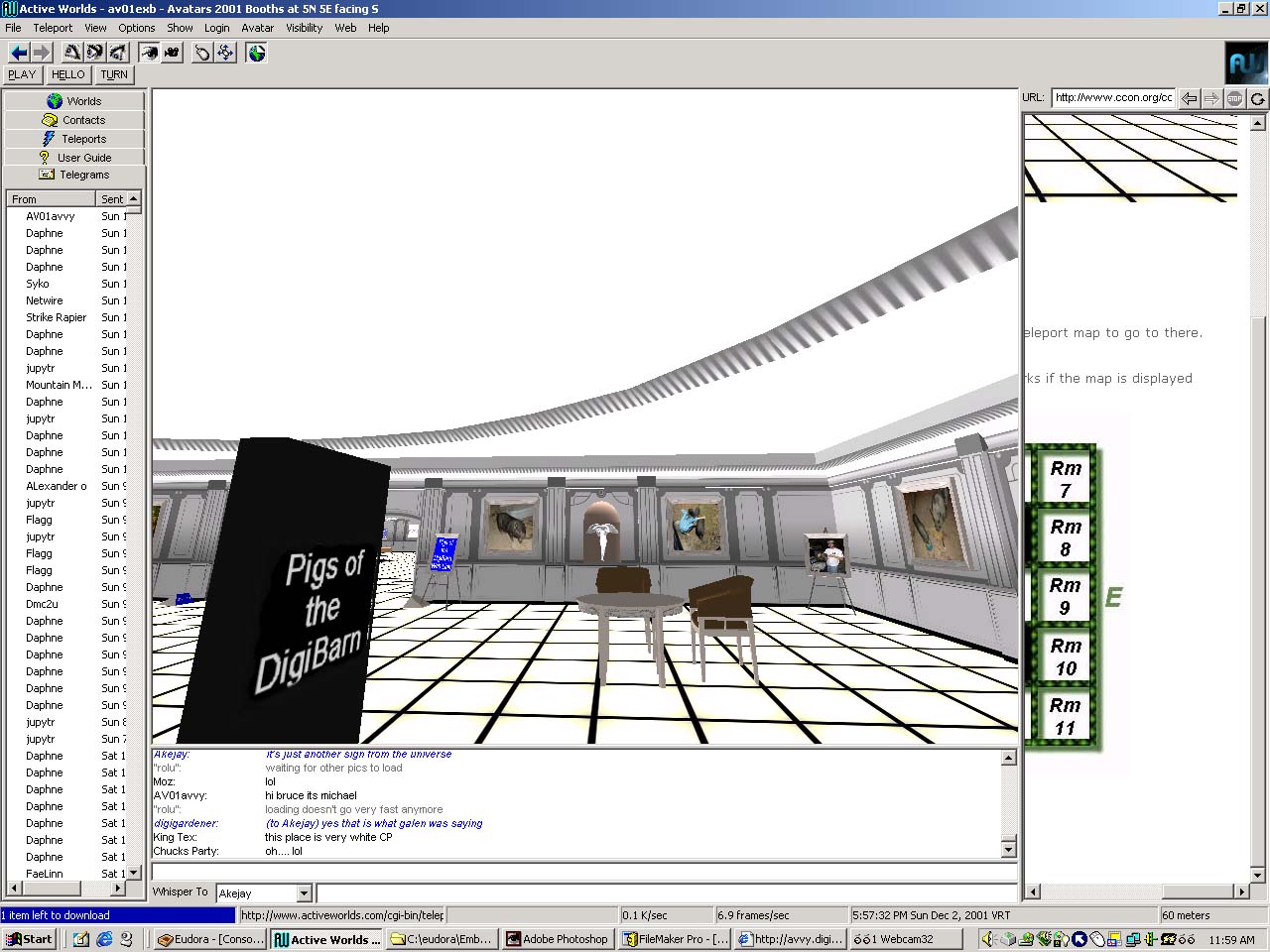Open the Teleport menu
1270x952 pixels.
pyautogui.click(x=53, y=28)
